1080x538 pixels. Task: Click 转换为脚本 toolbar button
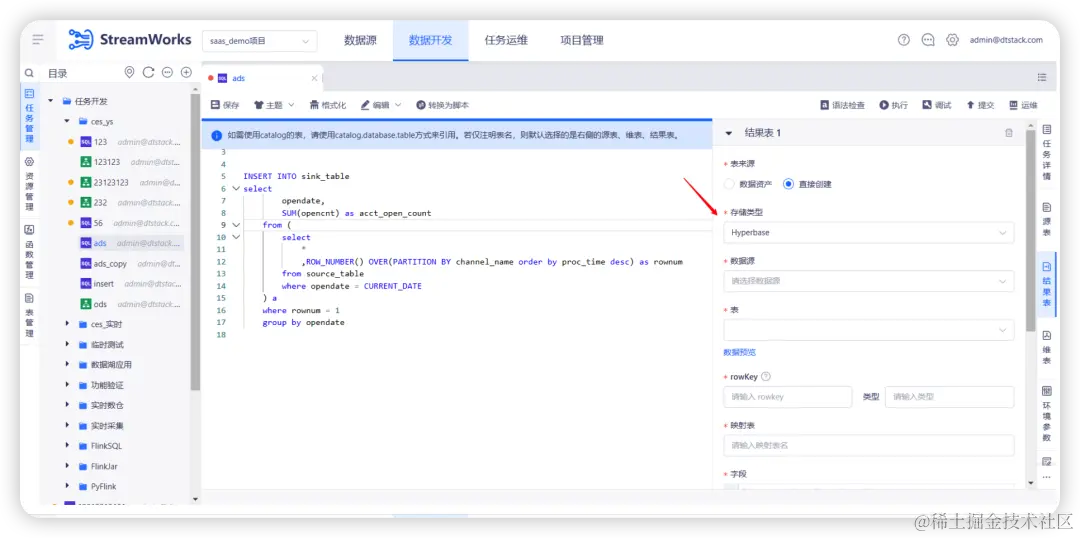pos(443,105)
